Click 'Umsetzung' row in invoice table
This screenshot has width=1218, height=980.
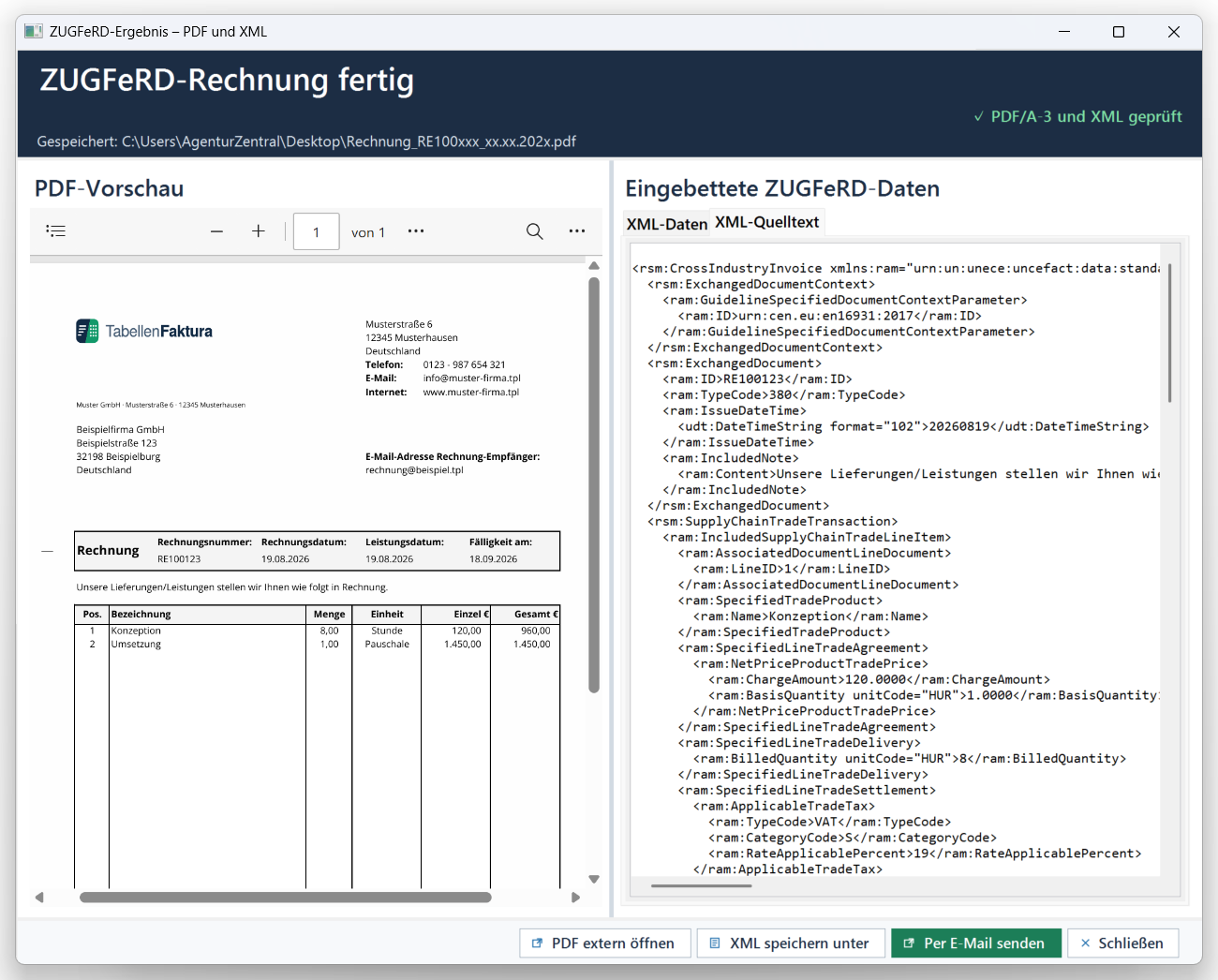(317, 645)
